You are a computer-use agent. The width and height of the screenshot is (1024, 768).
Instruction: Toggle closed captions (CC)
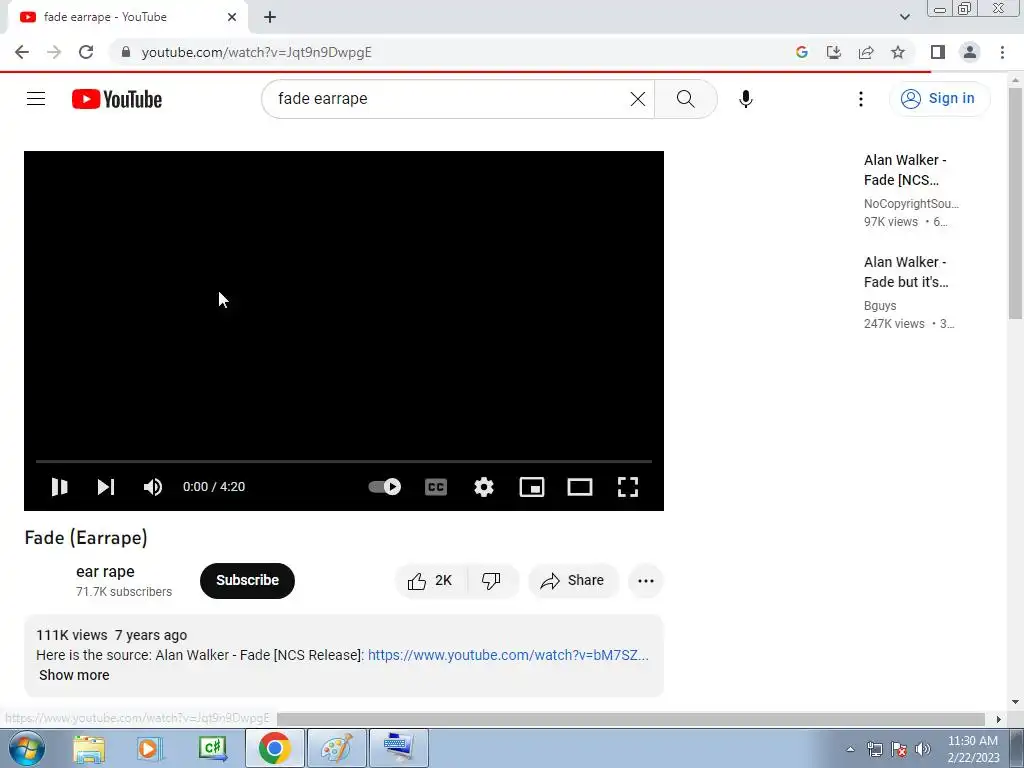436,487
